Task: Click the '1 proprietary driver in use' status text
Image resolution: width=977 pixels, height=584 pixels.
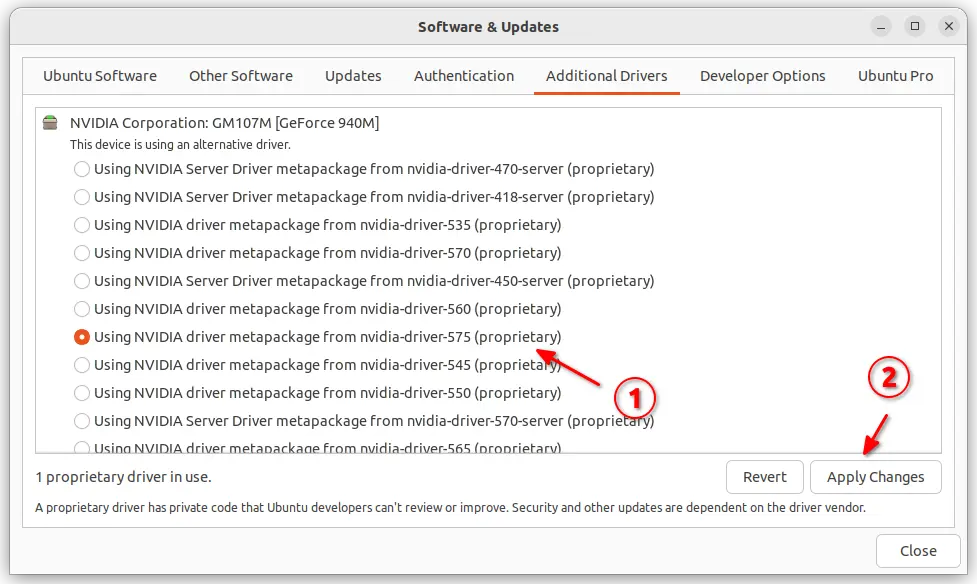Action: point(123,477)
